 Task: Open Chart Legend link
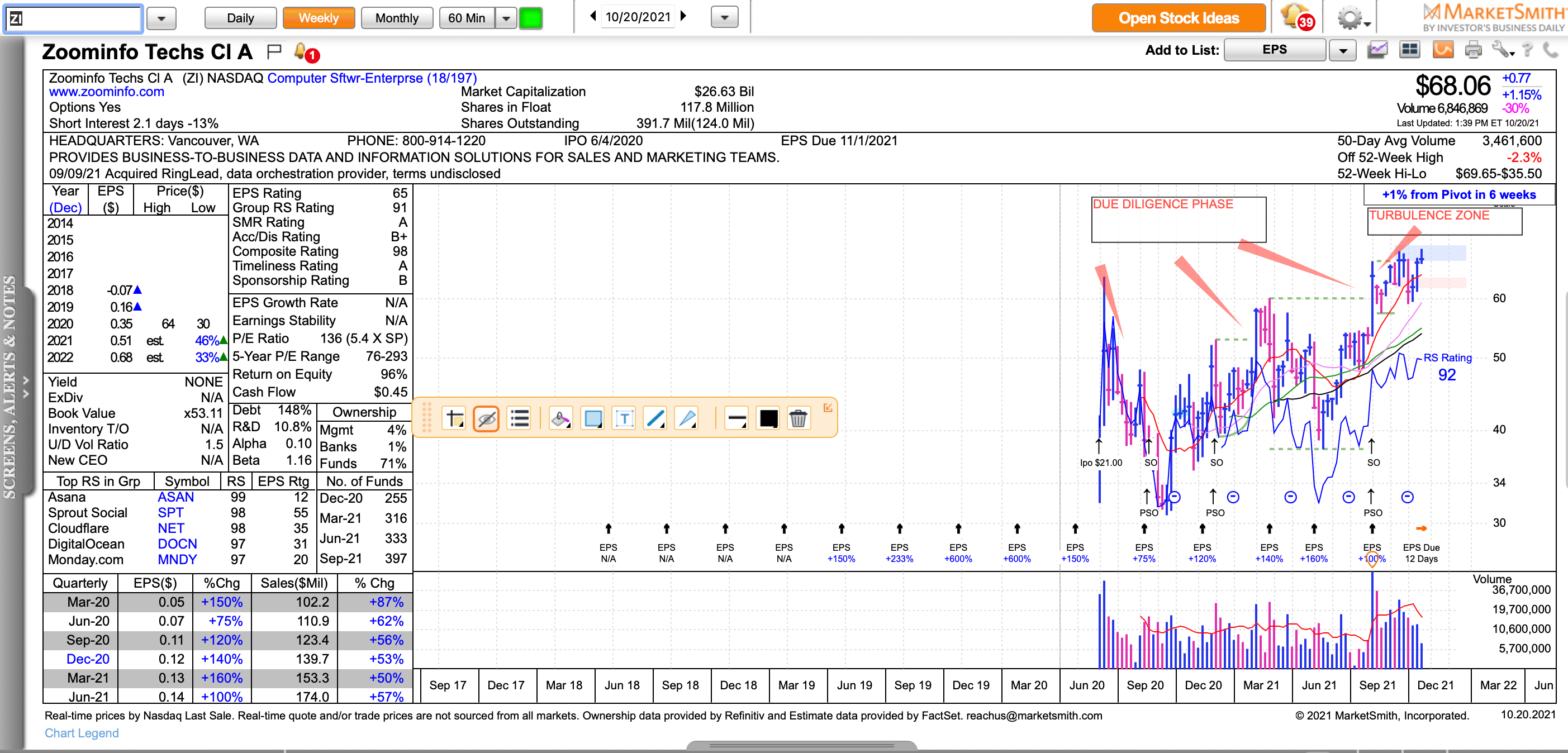(x=82, y=733)
